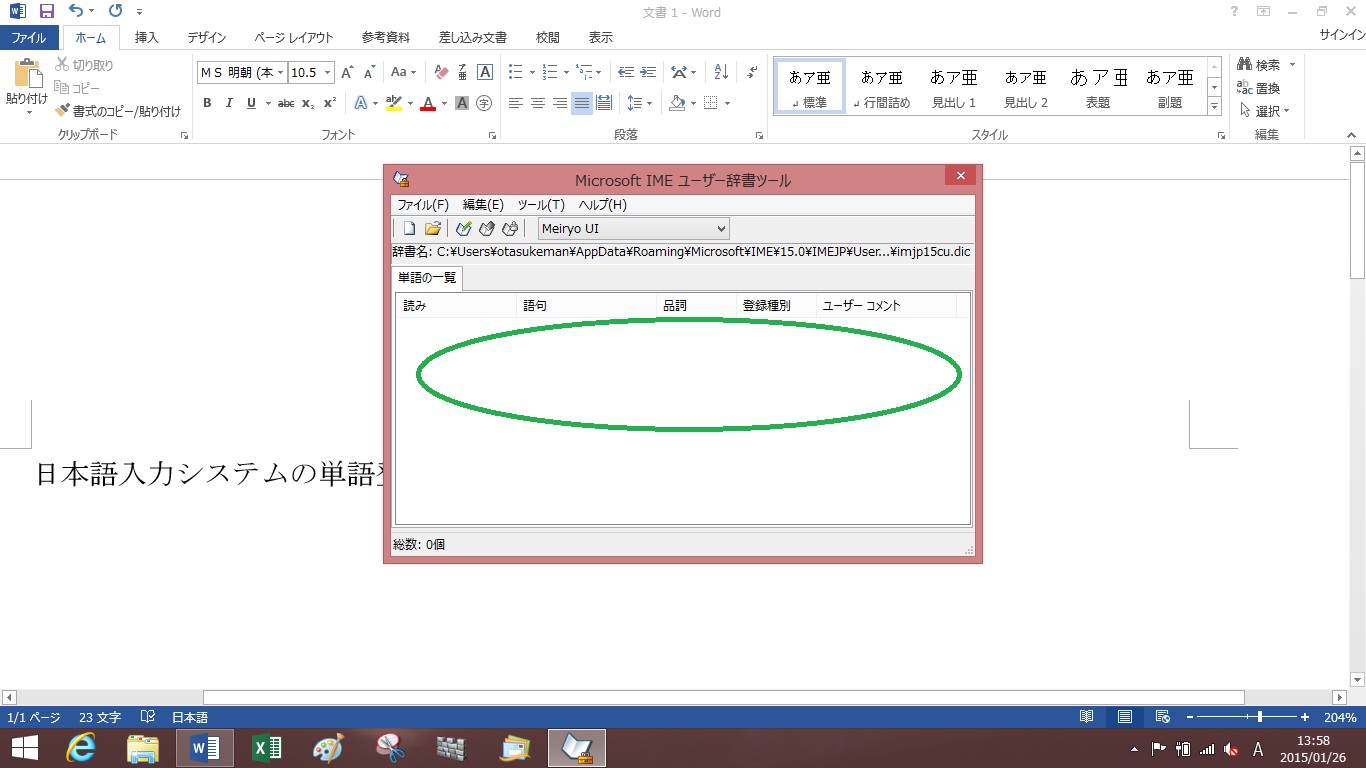Viewport: 1366px width, 768px height.
Task: Click the clear formatting eraser icon
Action: tap(441, 73)
